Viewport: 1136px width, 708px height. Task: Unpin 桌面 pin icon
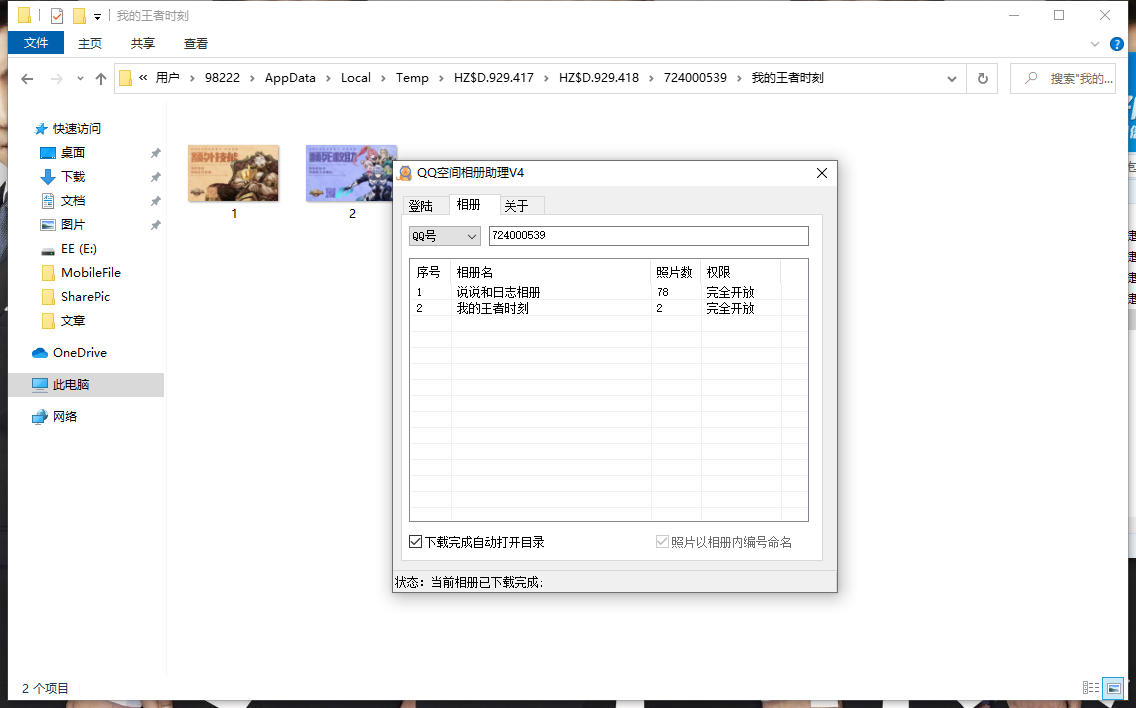155,153
